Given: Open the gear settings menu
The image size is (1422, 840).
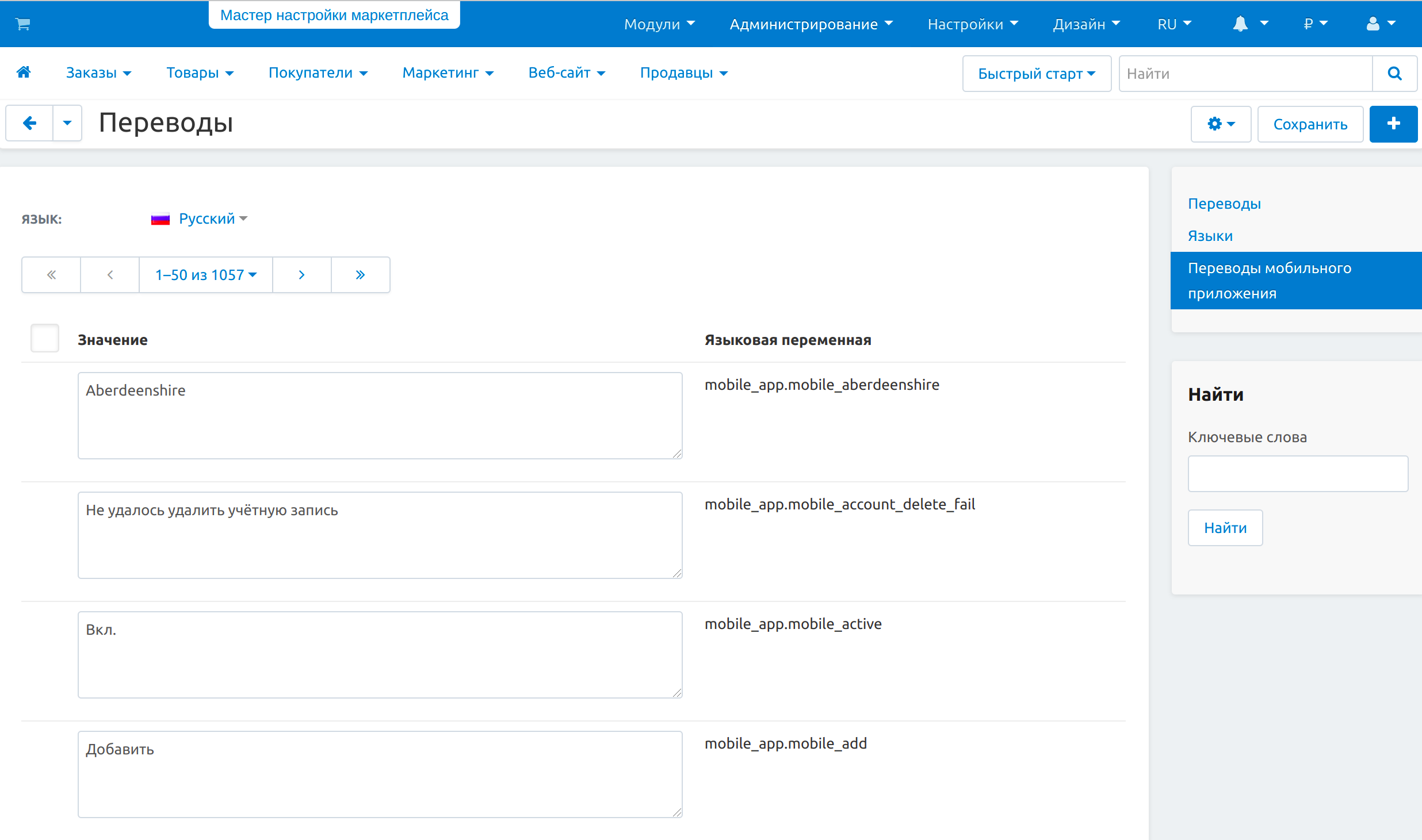Looking at the screenshot, I should (1221, 124).
